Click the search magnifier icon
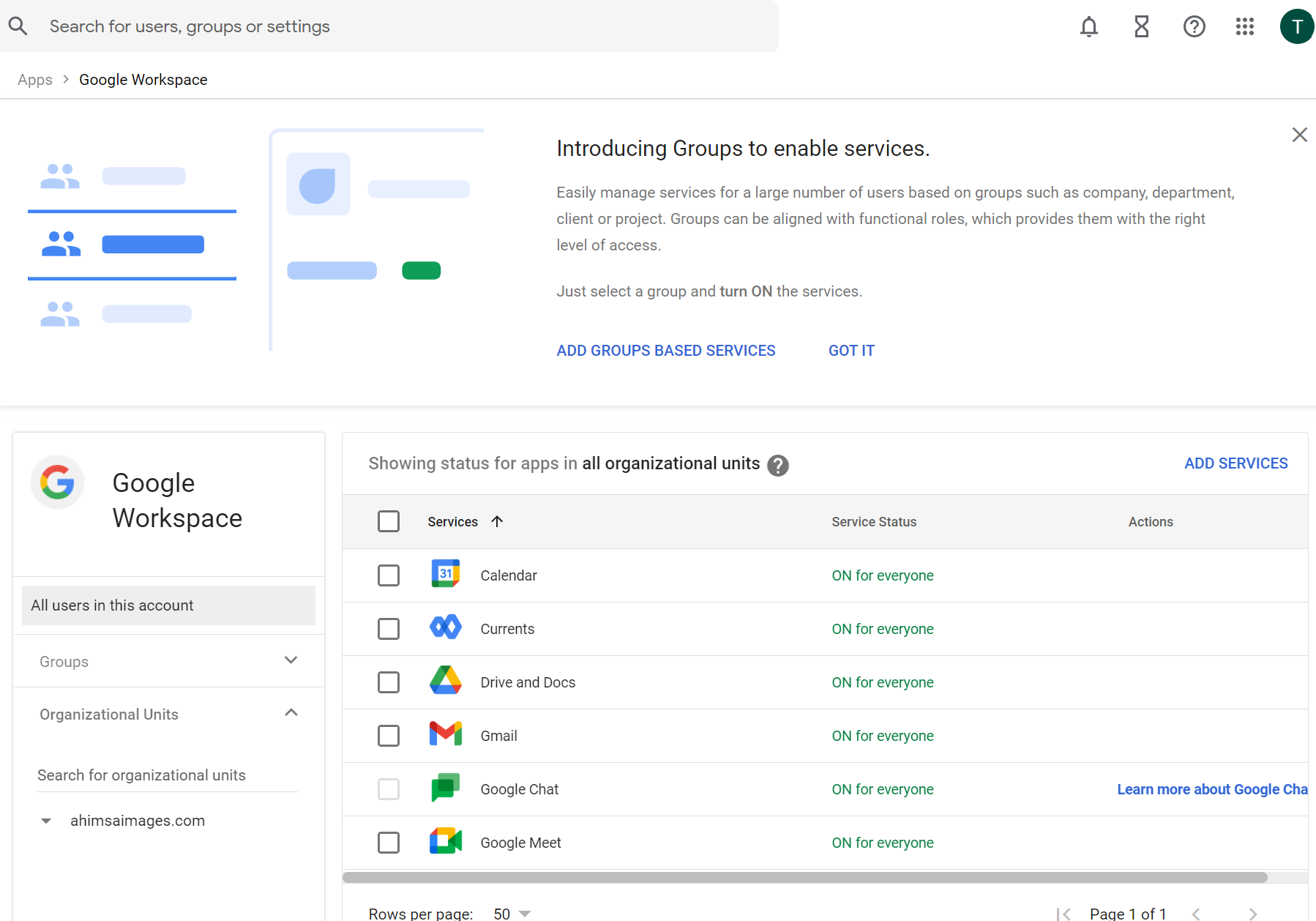The image size is (1316, 921). click(18, 26)
